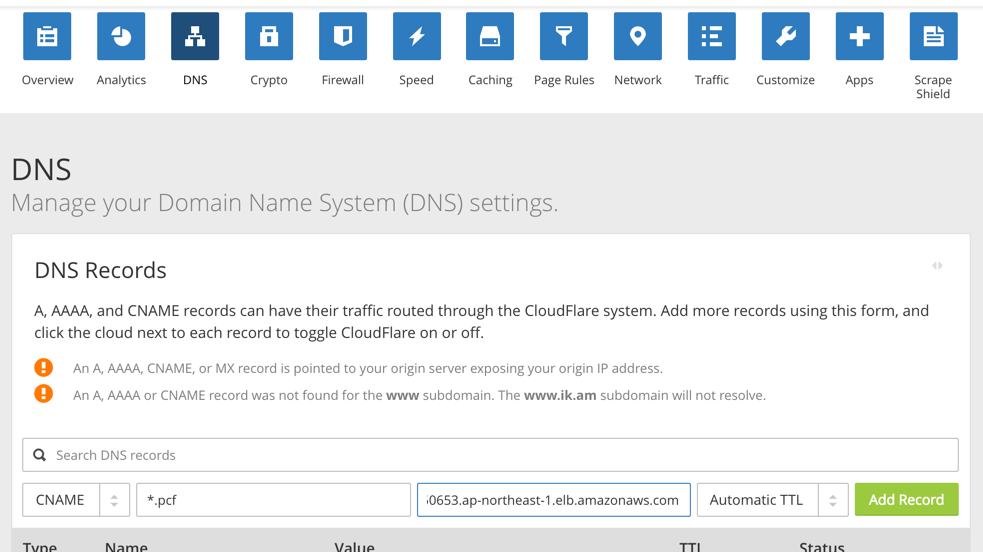Screen dimensions: 983x552
Task: Open the Traffic list icon
Action: click(711, 37)
